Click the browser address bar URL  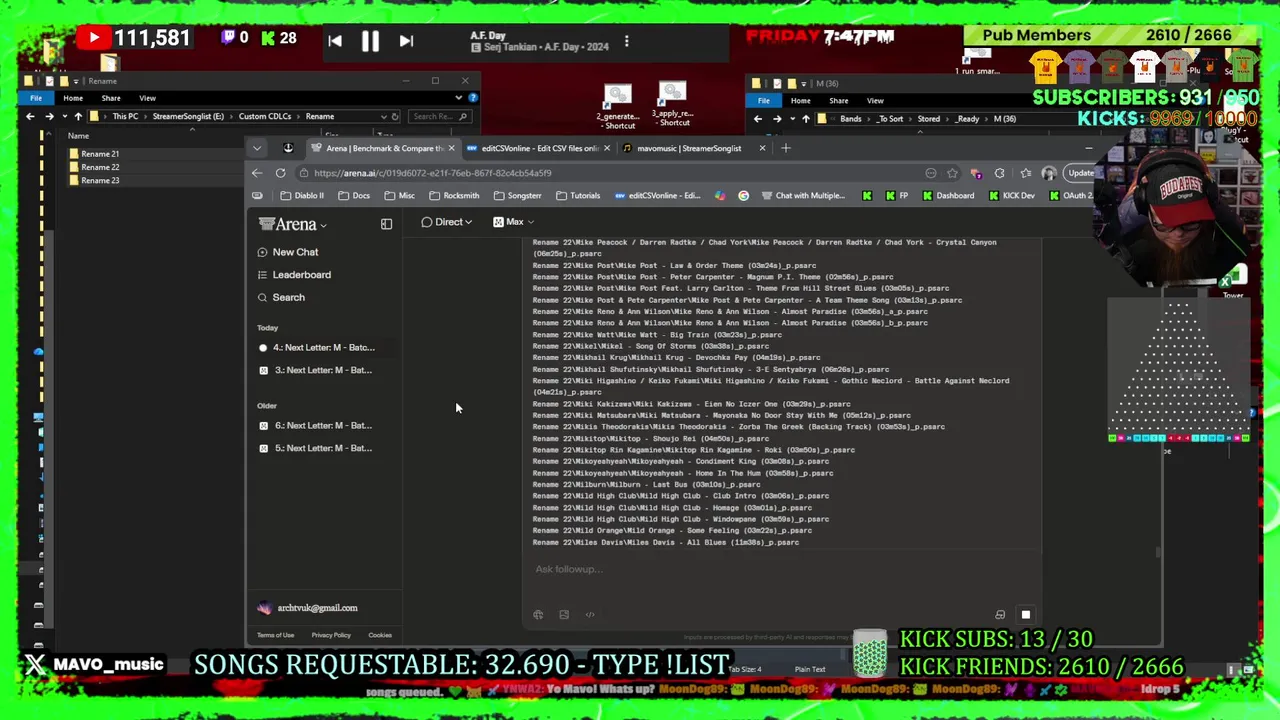(433, 173)
